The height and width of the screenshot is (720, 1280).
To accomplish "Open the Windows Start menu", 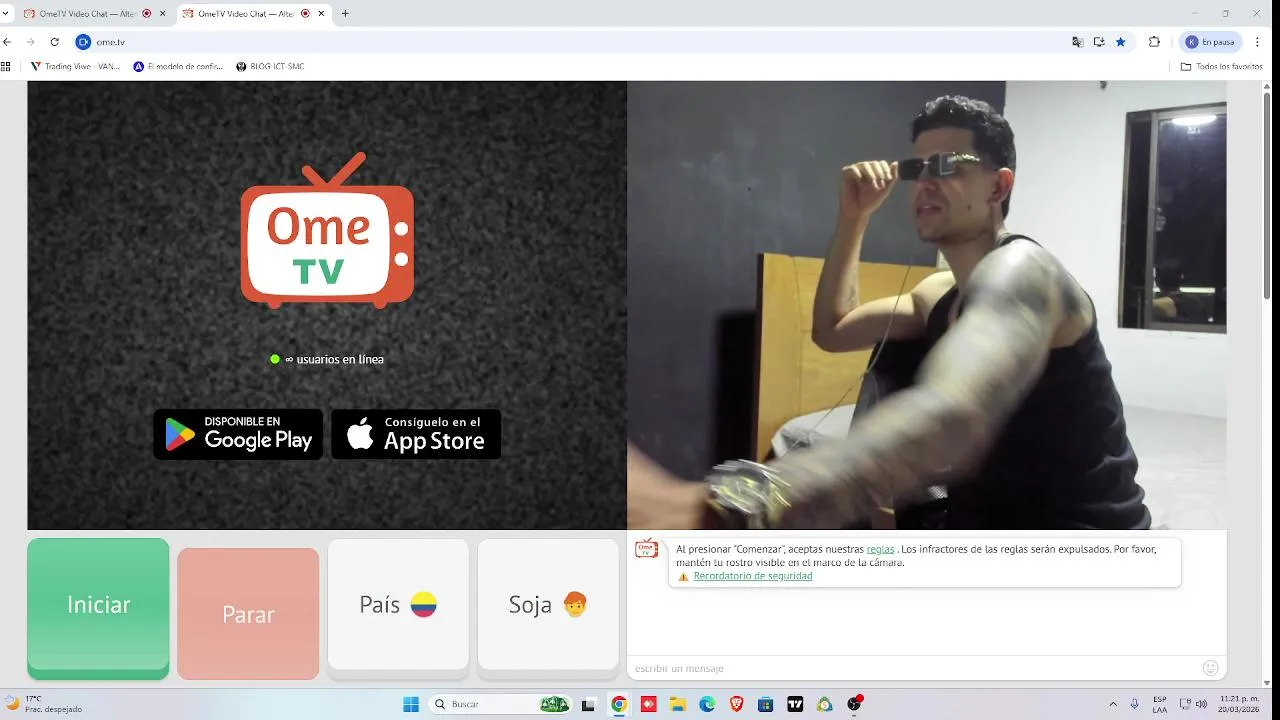I will [x=411, y=704].
